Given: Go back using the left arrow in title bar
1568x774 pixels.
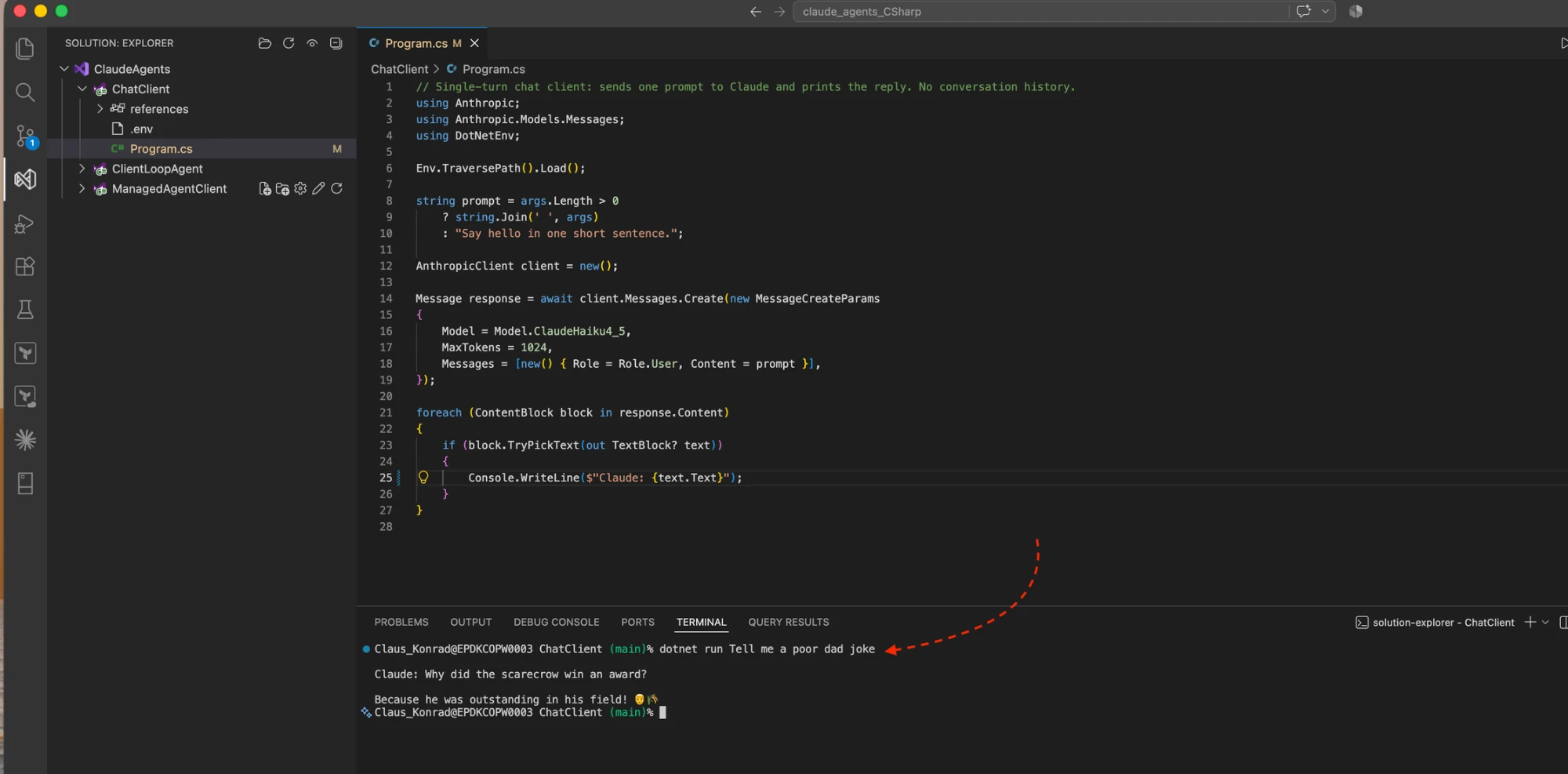Looking at the screenshot, I should pyautogui.click(x=756, y=11).
